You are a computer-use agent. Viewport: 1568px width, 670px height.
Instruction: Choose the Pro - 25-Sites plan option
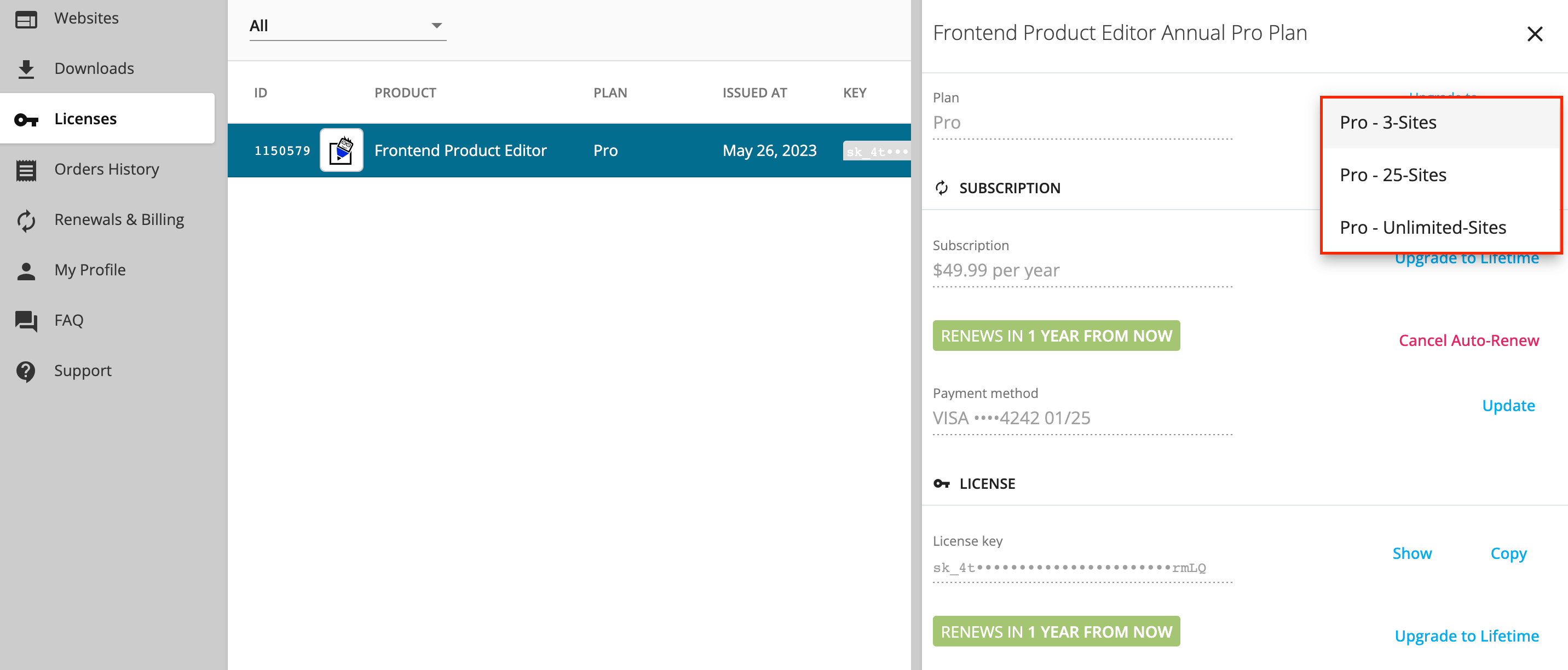pos(1441,175)
